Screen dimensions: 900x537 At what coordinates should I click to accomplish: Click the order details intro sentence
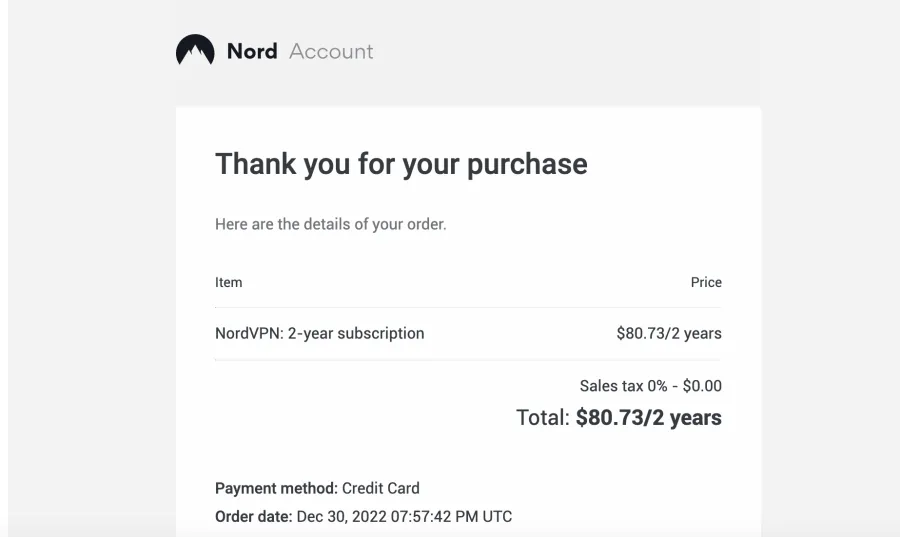point(331,224)
